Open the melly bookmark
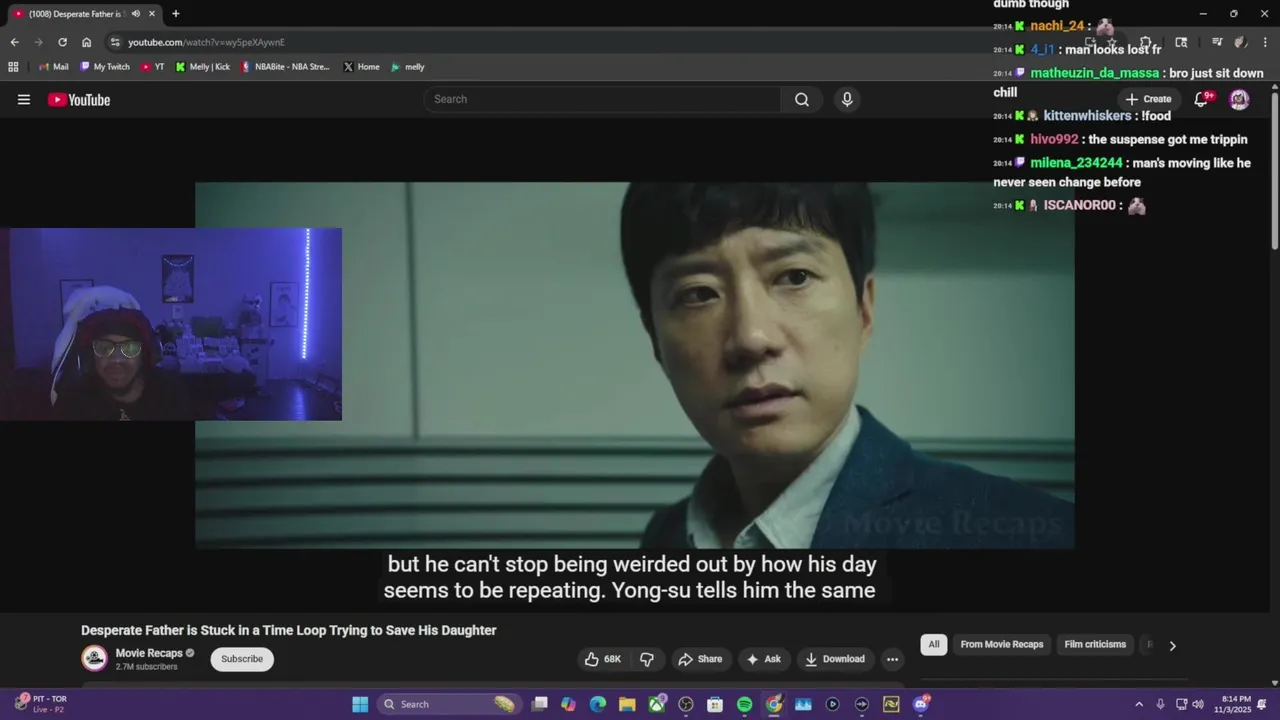Viewport: 1280px width, 720px height. (x=408, y=67)
